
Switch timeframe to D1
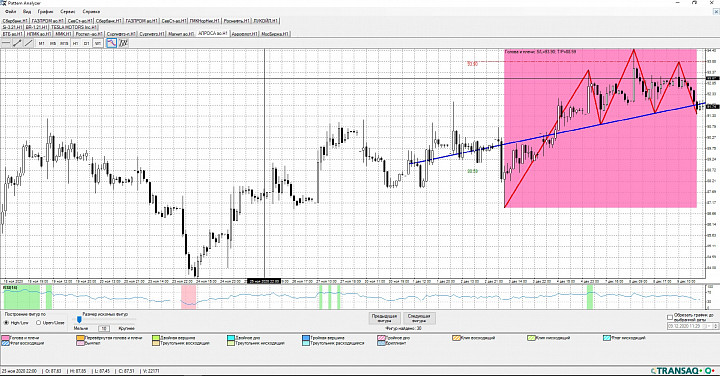click(x=86, y=43)
